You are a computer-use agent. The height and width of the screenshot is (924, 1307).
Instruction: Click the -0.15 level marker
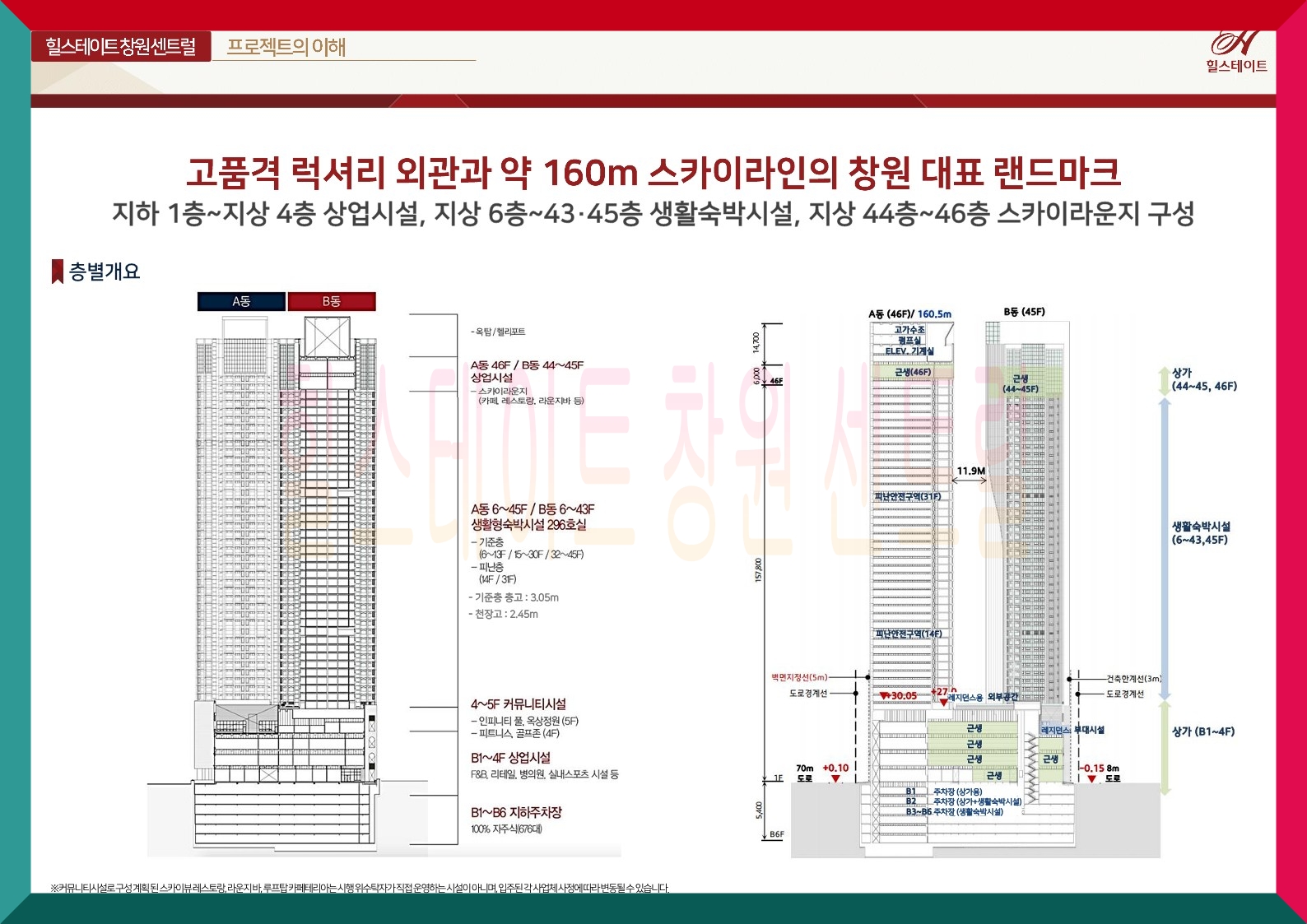coord(1092,772)
